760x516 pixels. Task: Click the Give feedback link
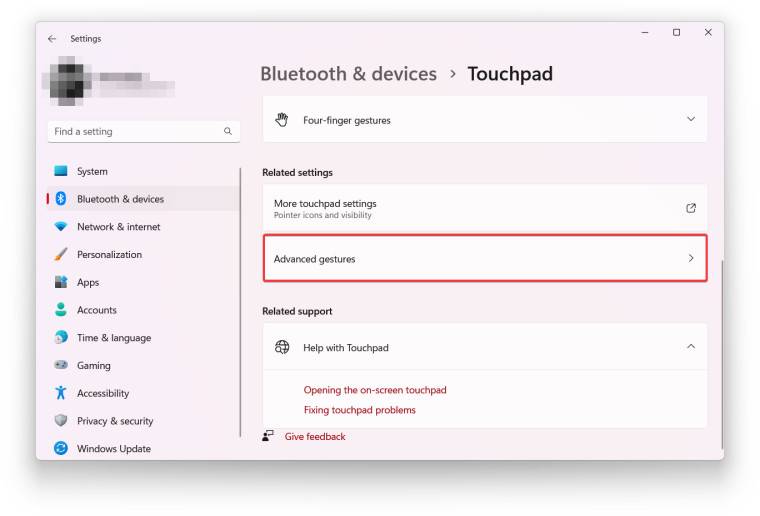pos(315,437)
